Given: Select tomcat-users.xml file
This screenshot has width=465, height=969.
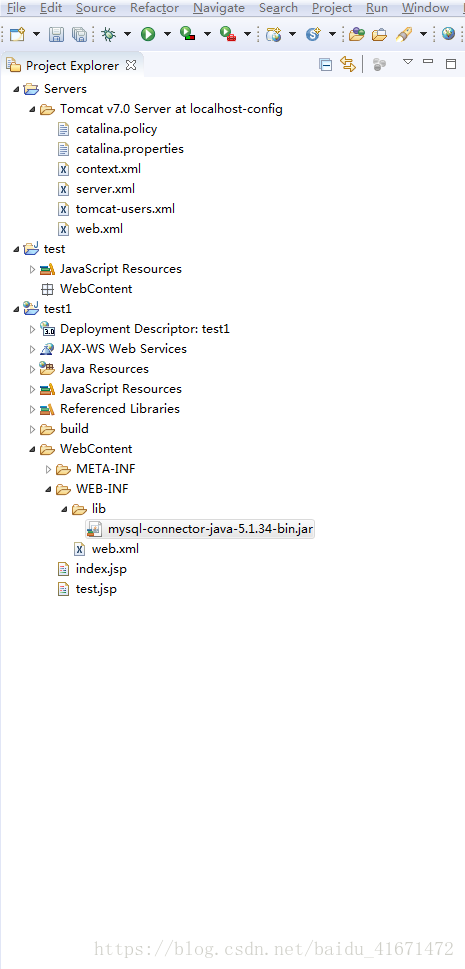Looking at the screenshot, I should click(x=126, y=209).
